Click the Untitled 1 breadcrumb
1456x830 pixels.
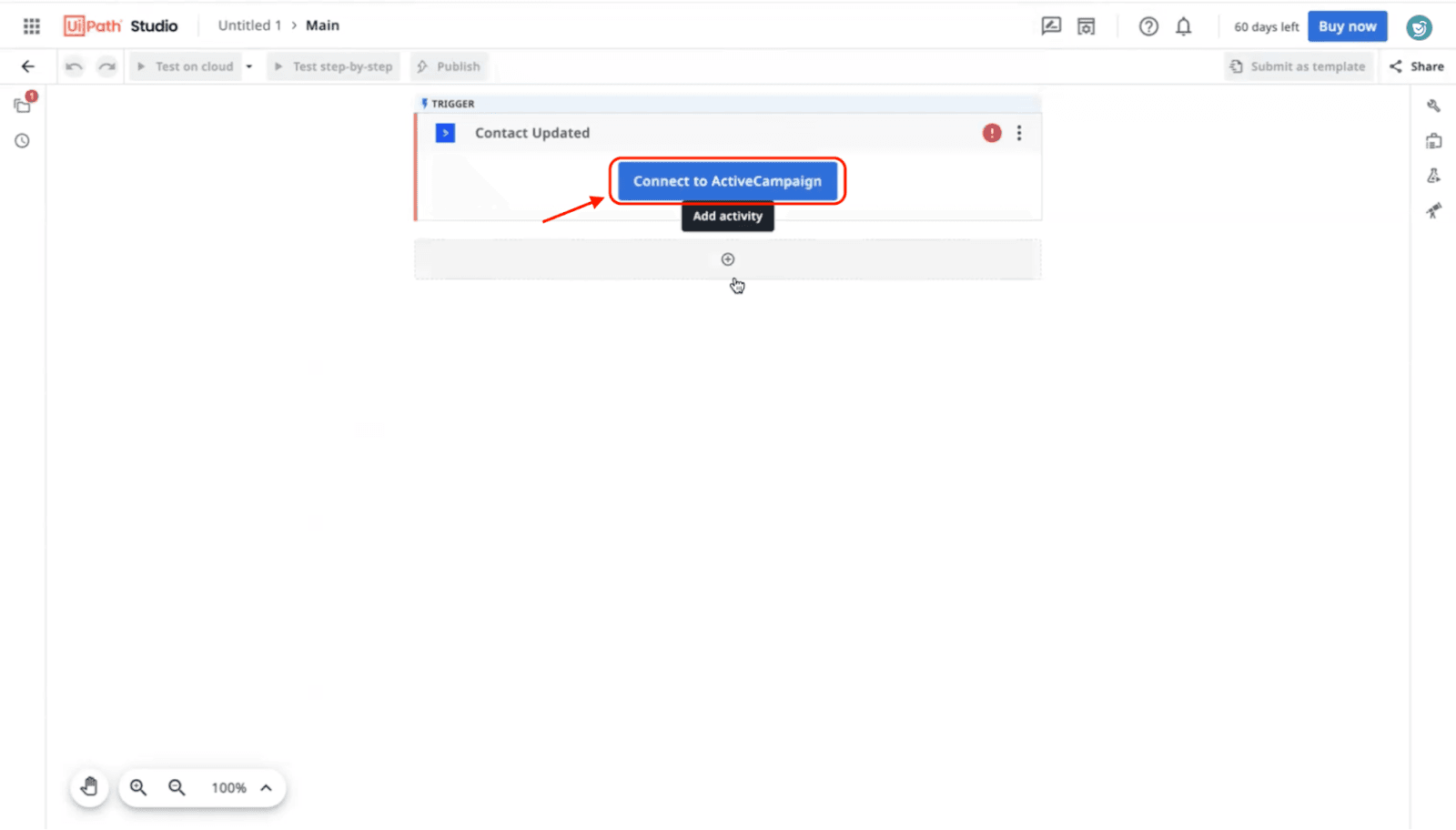click(x=249, y=25)
